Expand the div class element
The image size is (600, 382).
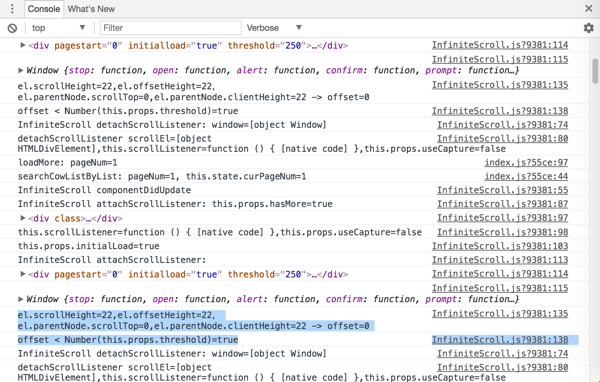pyautogui.click(x=23, y=218)
